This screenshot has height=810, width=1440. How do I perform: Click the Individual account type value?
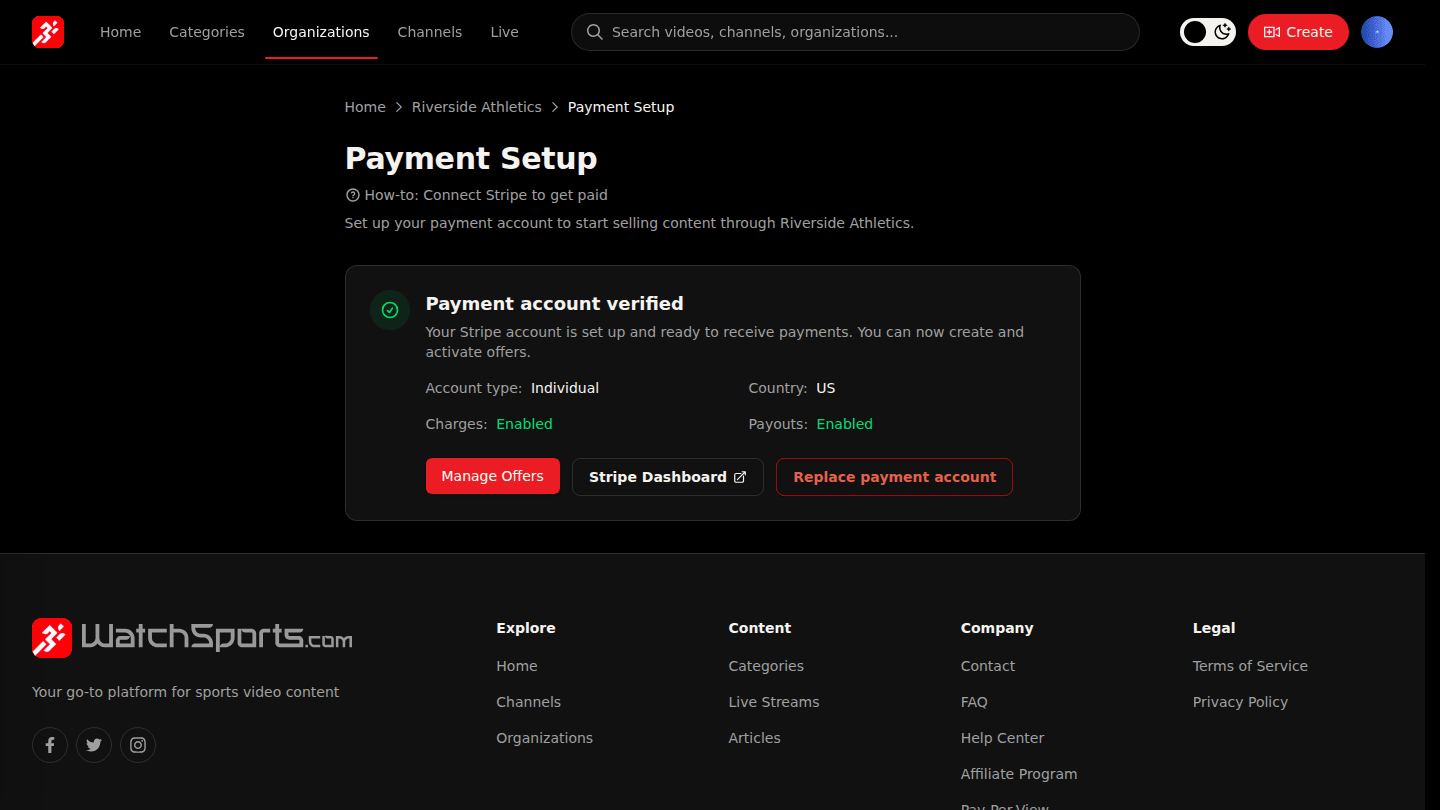(x=565, y=388)
